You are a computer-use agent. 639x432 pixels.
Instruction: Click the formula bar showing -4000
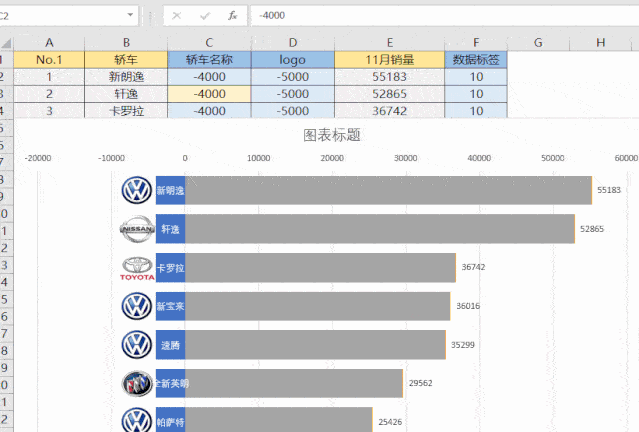[x=445, y=15]
